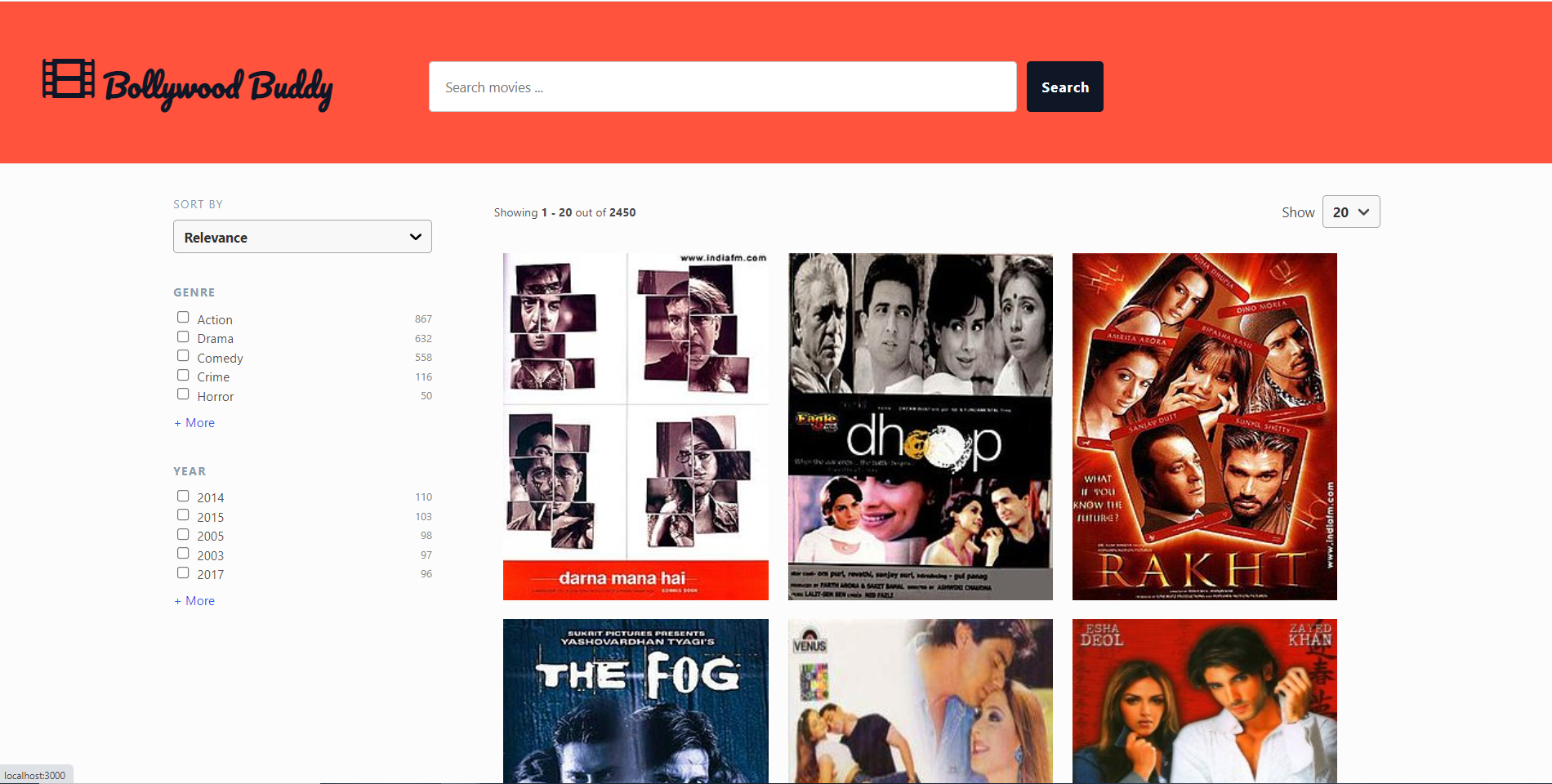This screenshot has width=1552, height=784.
Task: Open the Show 20 results-per-page dropdown
Action: [1351, 212]
